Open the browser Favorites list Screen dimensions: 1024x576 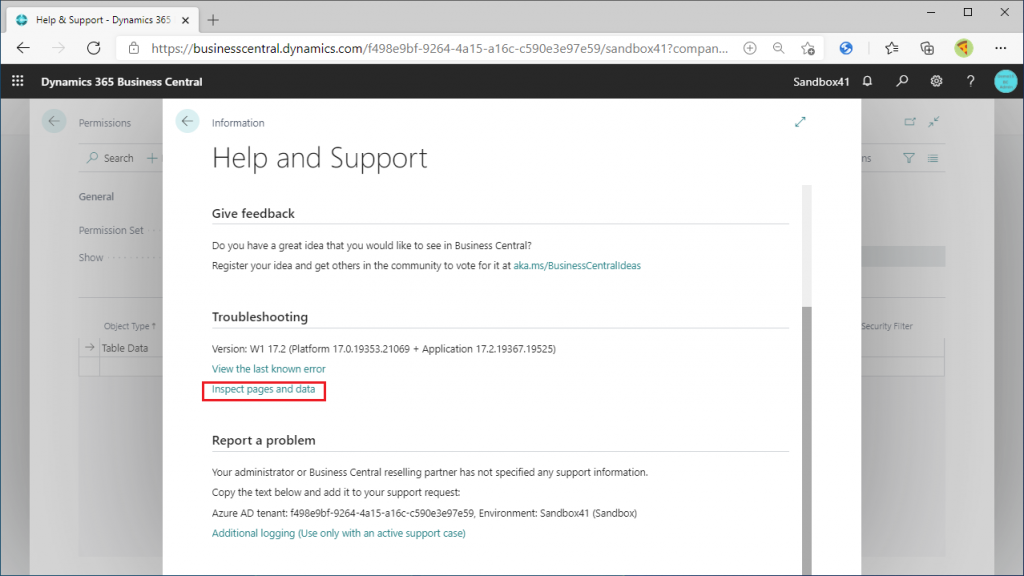point(891,48)
